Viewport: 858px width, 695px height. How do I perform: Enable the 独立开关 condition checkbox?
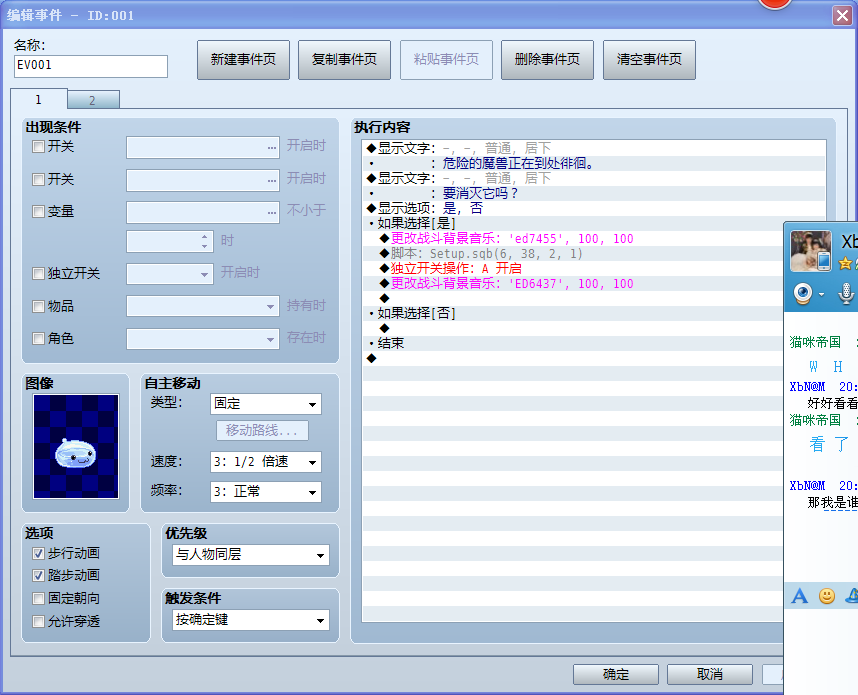point(38,274)
